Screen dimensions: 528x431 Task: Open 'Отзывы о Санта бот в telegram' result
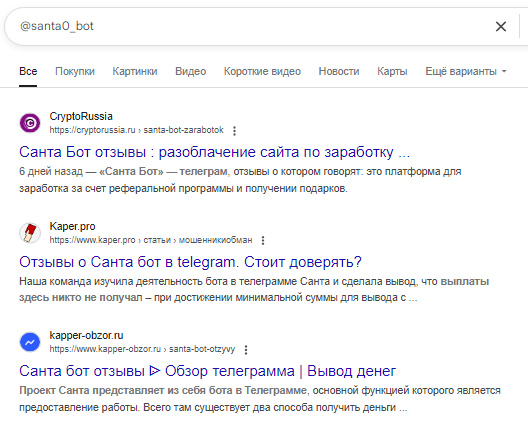190,262
